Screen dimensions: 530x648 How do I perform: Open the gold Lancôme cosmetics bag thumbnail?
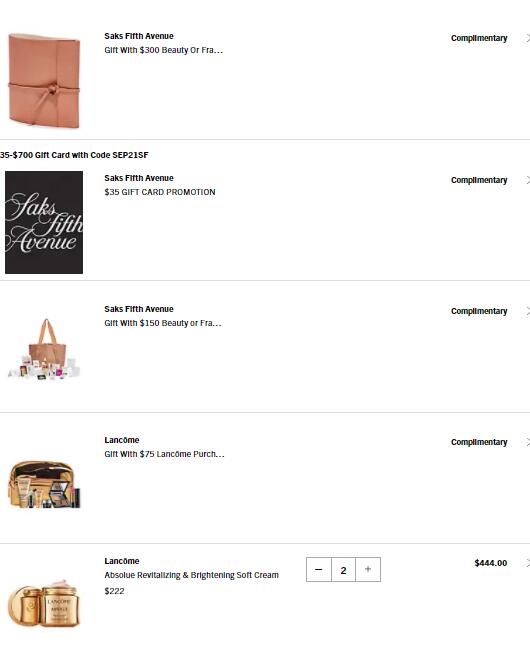coord(44,485)
